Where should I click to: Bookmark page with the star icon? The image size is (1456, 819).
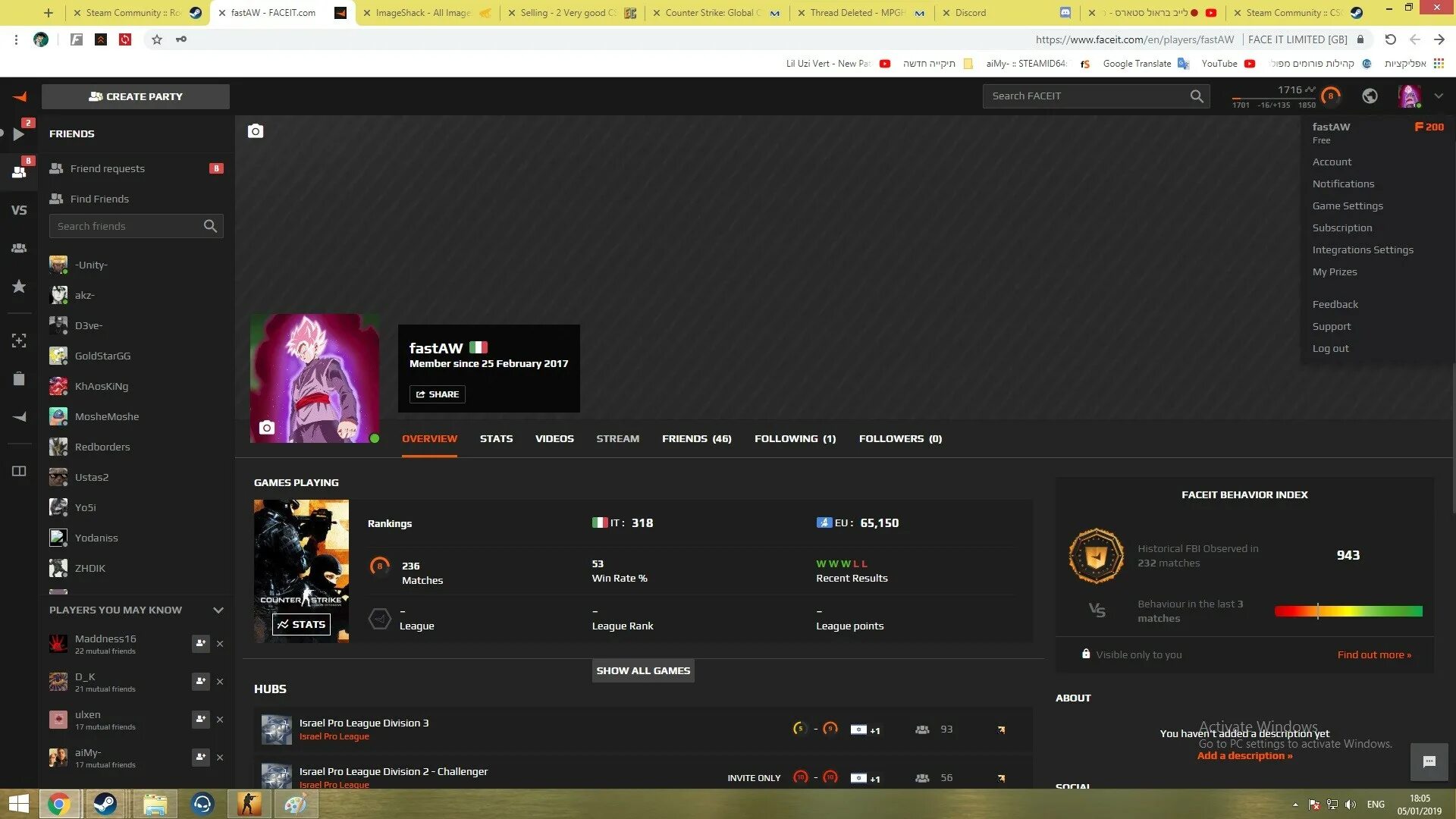pyautogui.click(x=157, y=39)
